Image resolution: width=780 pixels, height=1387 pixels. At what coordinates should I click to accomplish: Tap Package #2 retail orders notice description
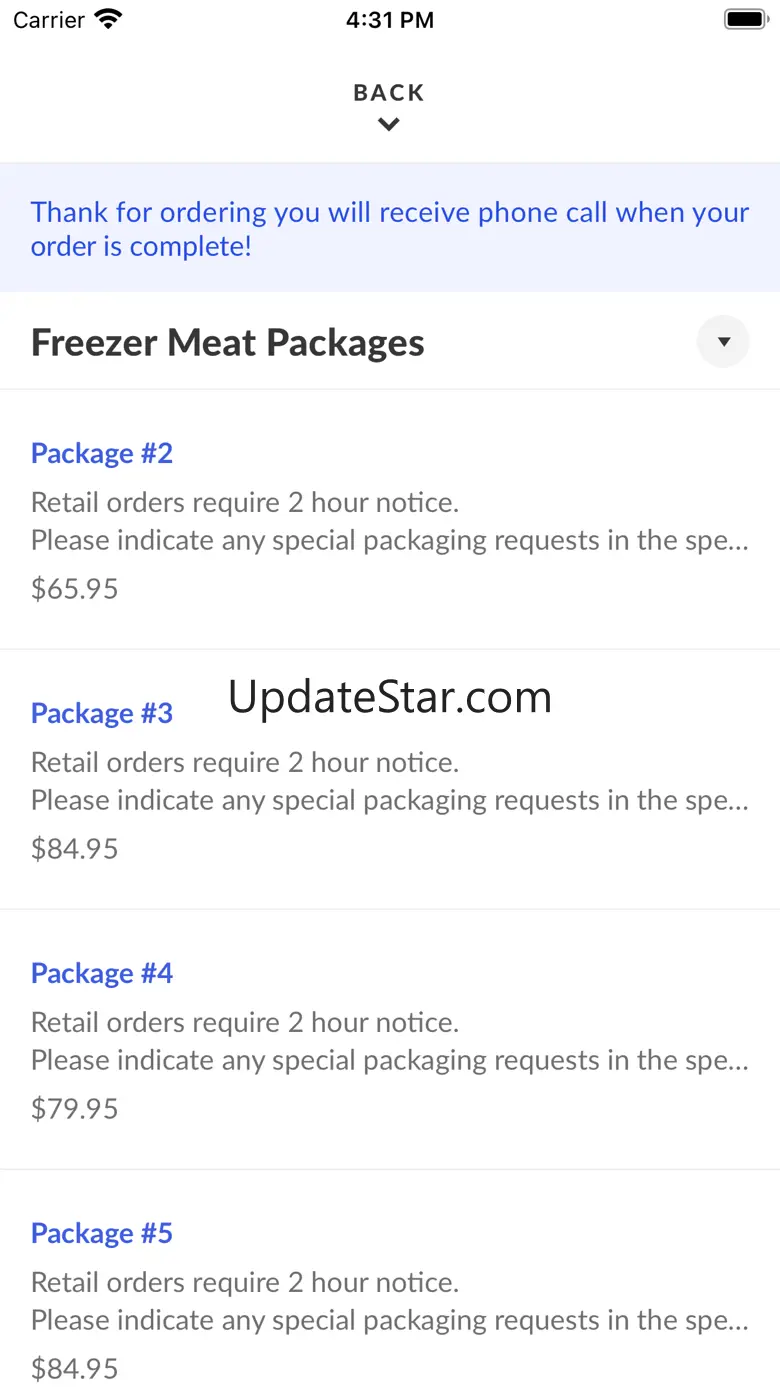click(245, 502)
